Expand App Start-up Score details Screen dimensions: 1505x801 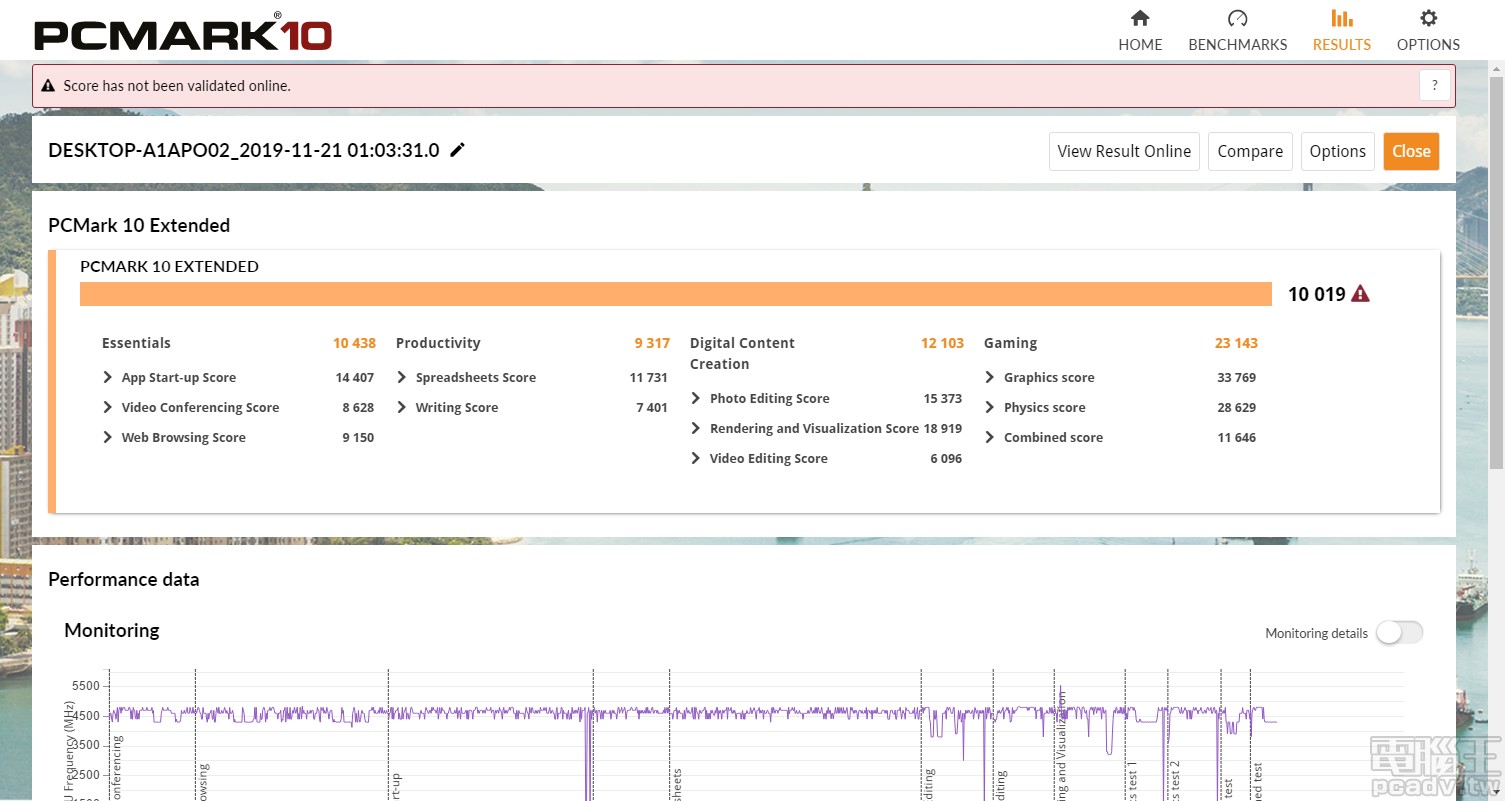tap(108, 378)
